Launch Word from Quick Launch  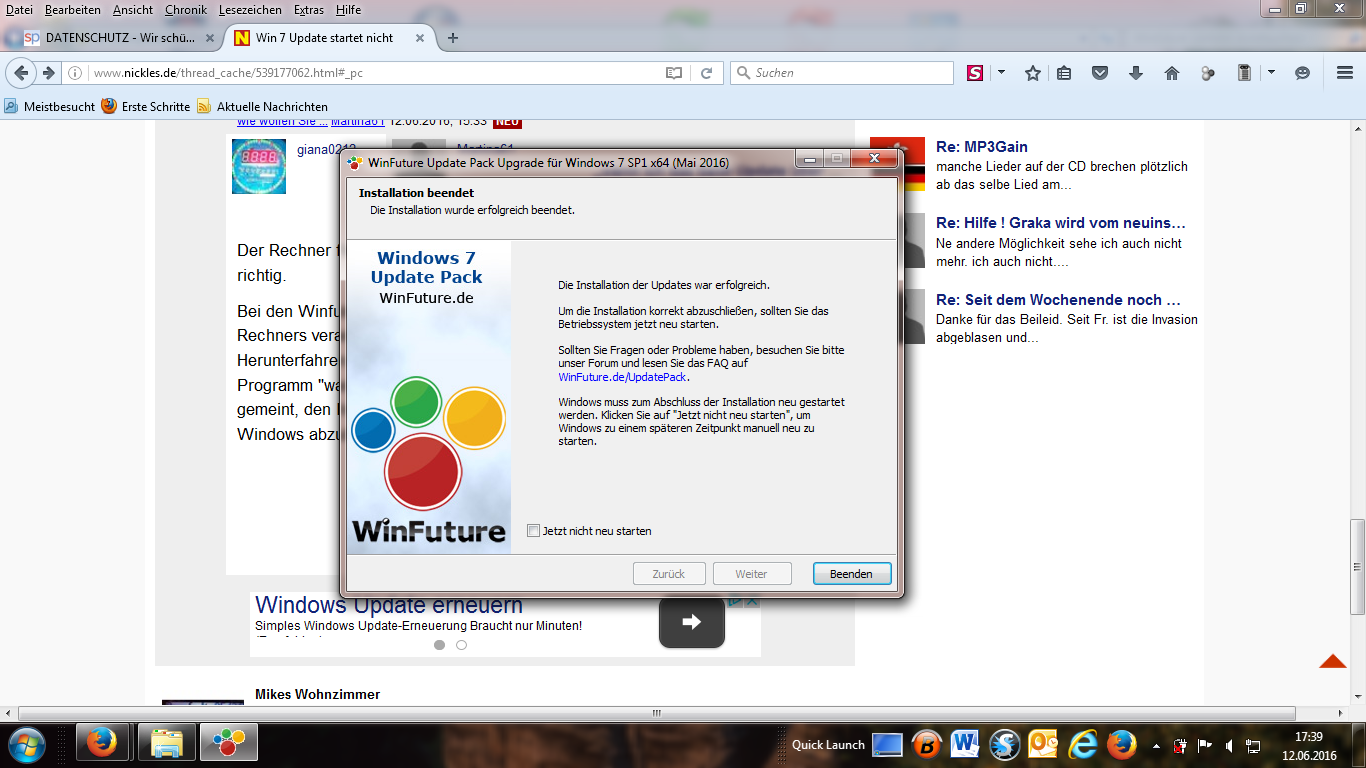click(x=965, y=745)
